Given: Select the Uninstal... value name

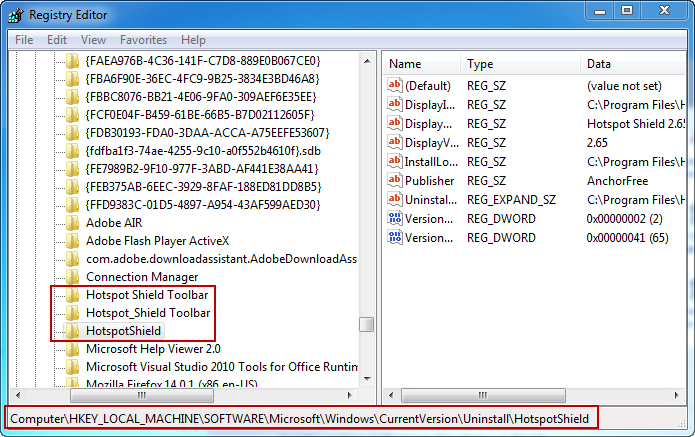Looking at the screenshot, I should (431, 199).
